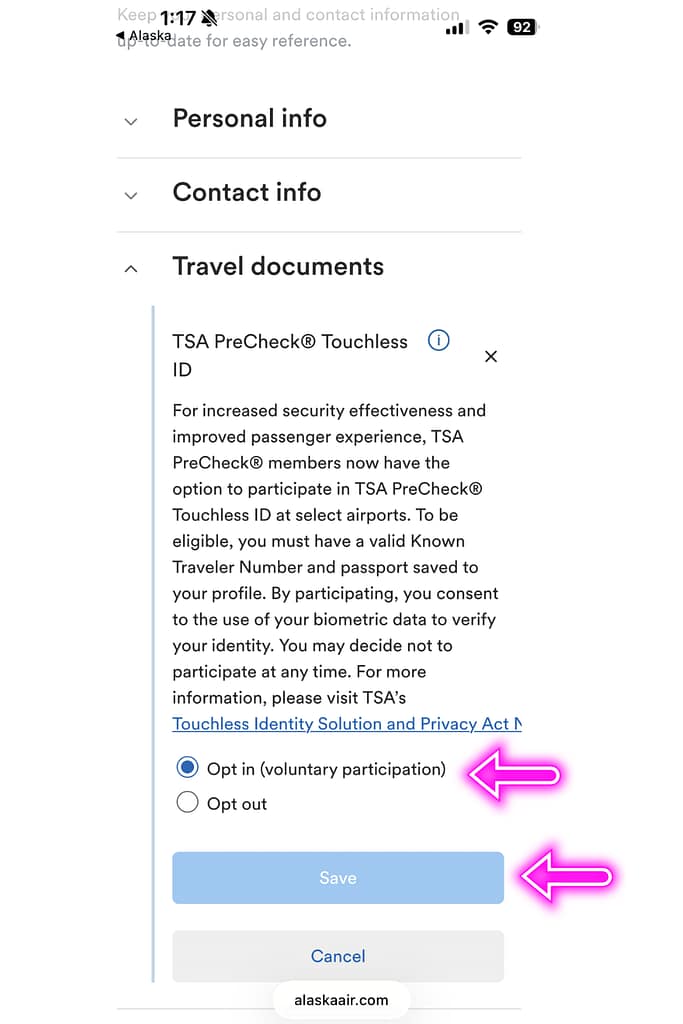This screenshot has height=1024, width=683.
Task: Tap the Personal info heading
Action: tap(249, 119)
